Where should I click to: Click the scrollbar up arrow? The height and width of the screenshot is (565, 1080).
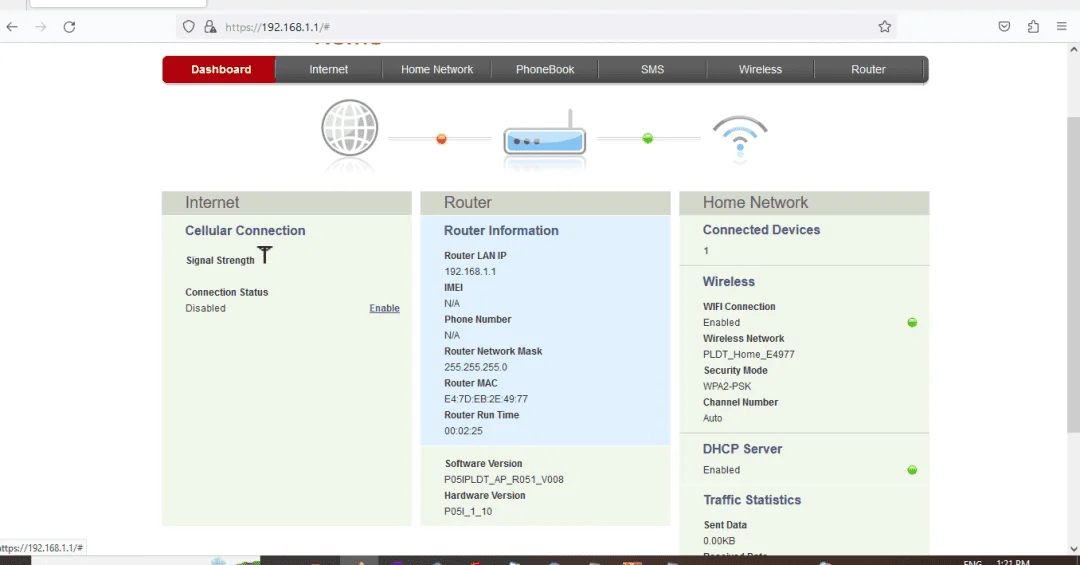(x=1073, y=50)
